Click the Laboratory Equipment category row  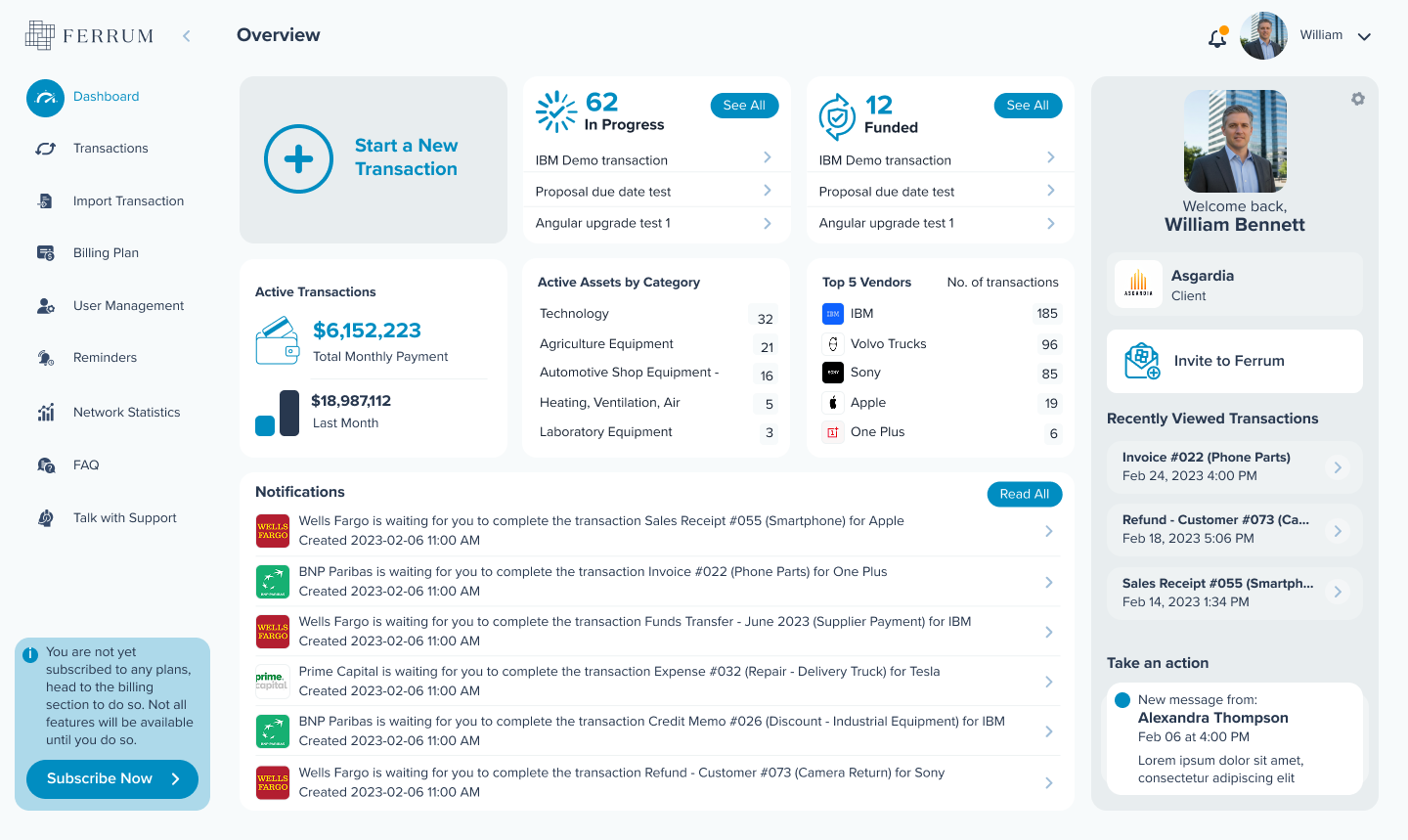pos(657,432)
